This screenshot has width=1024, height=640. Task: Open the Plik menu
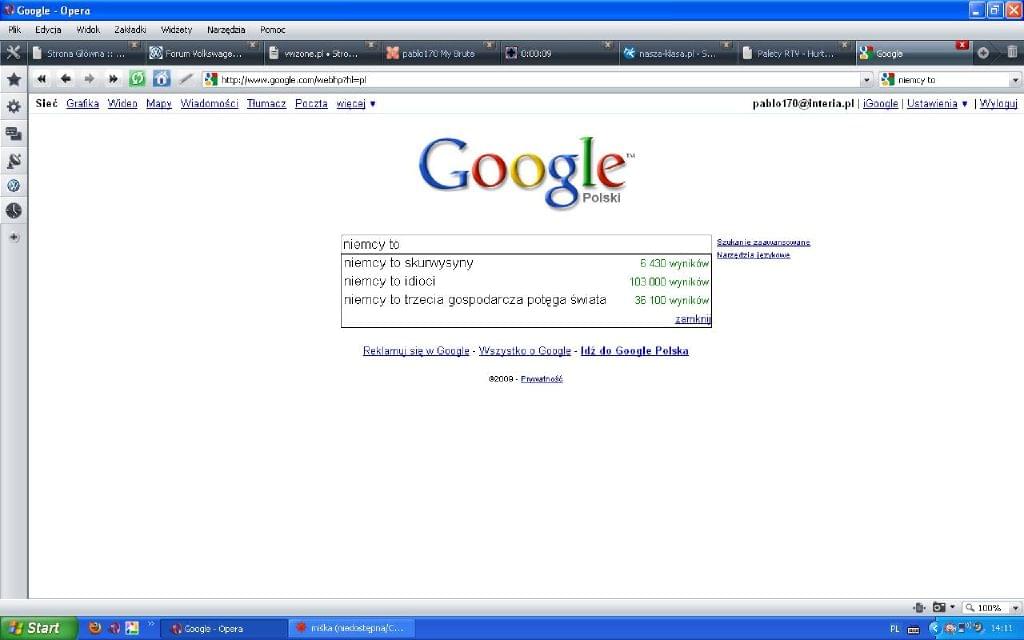[x=14, y=29]
